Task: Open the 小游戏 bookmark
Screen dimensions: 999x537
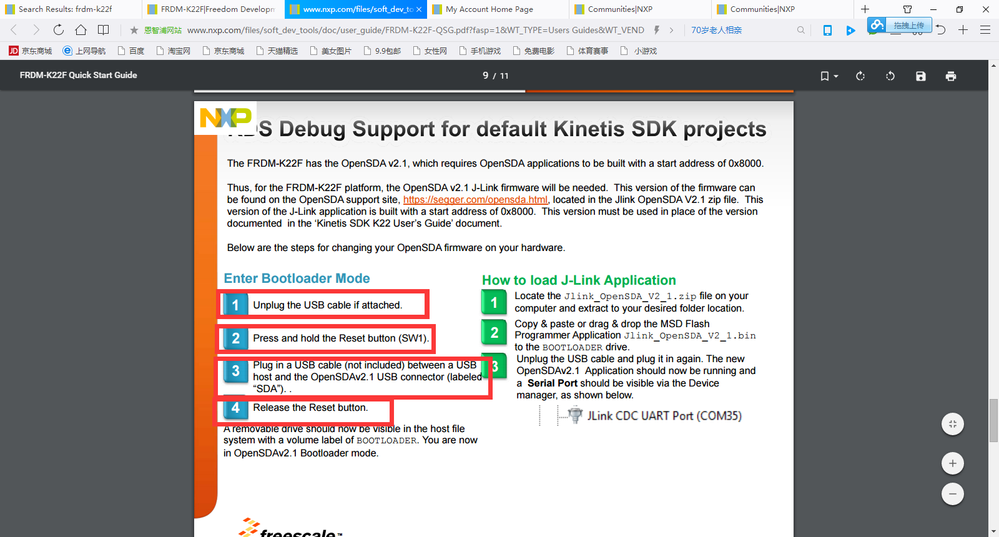Action: [x=638, y=51]
